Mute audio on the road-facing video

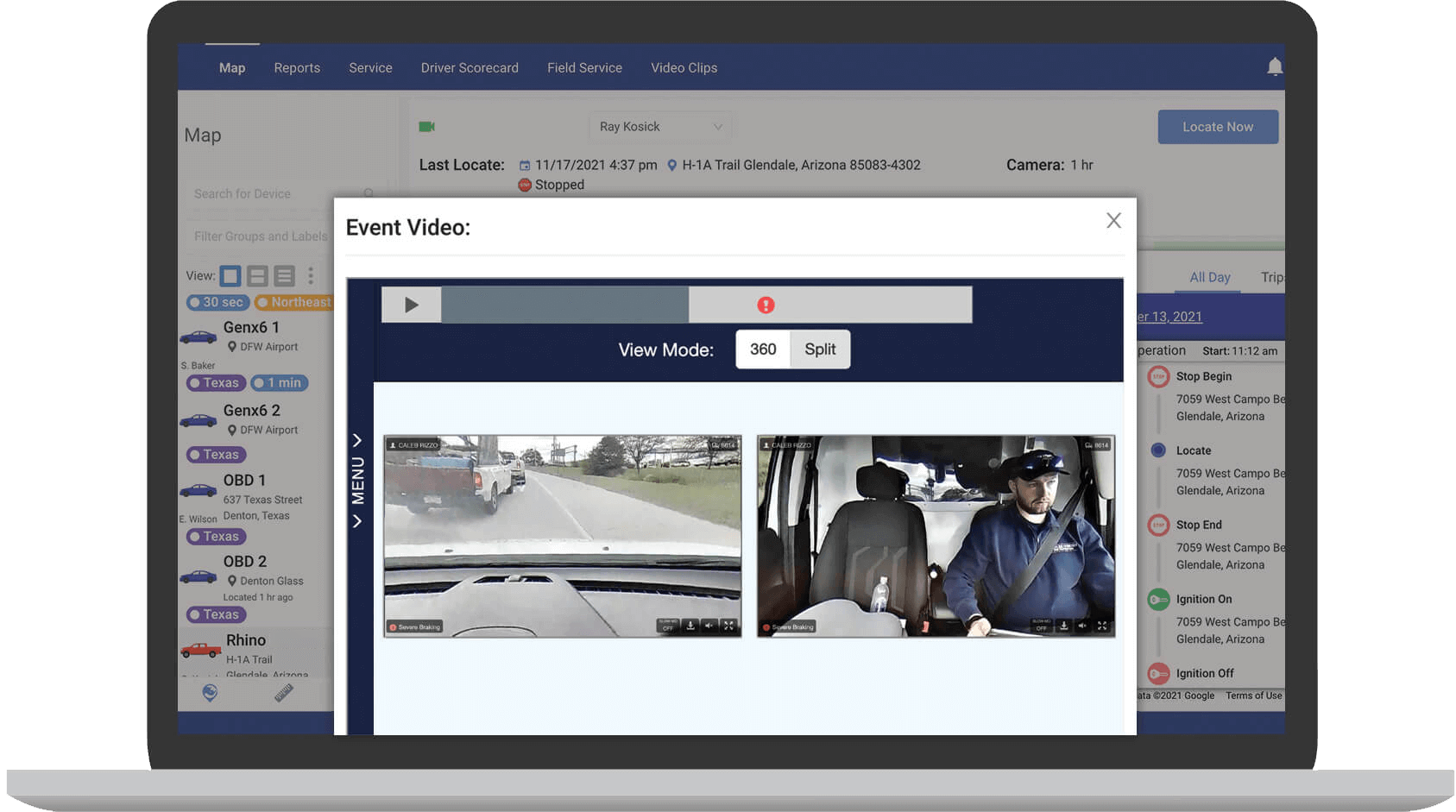(709, 626)
